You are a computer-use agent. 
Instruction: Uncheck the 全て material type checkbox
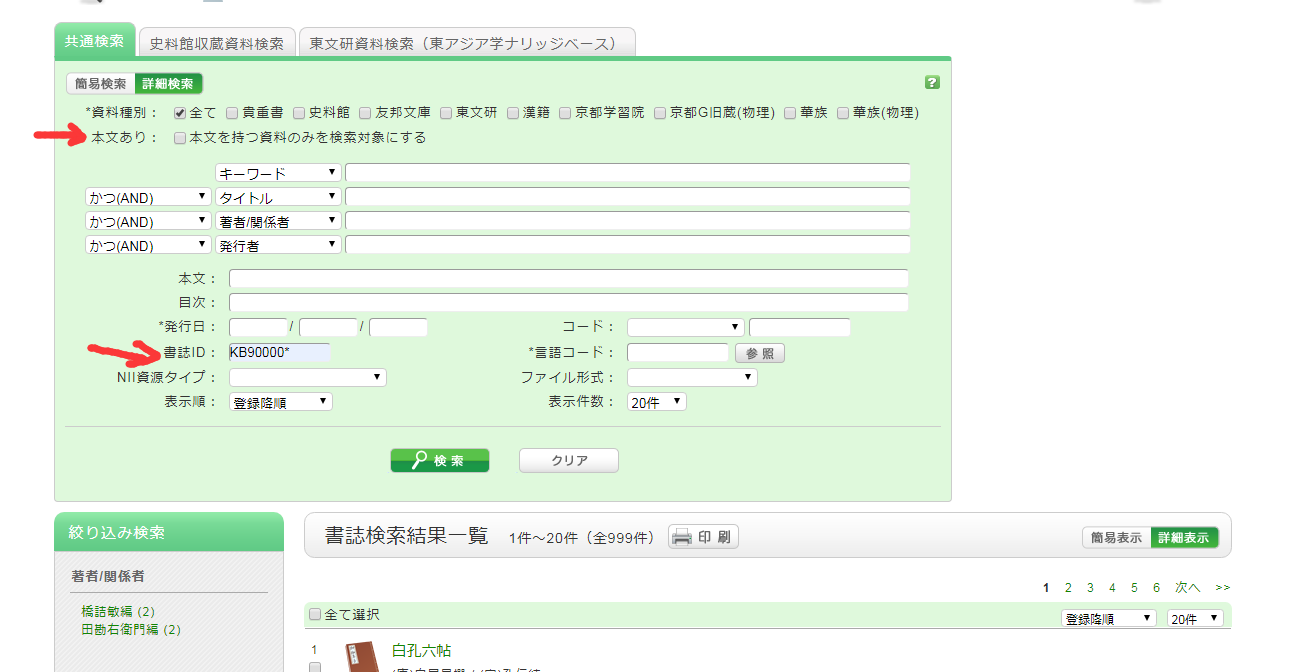pos(180,113)
